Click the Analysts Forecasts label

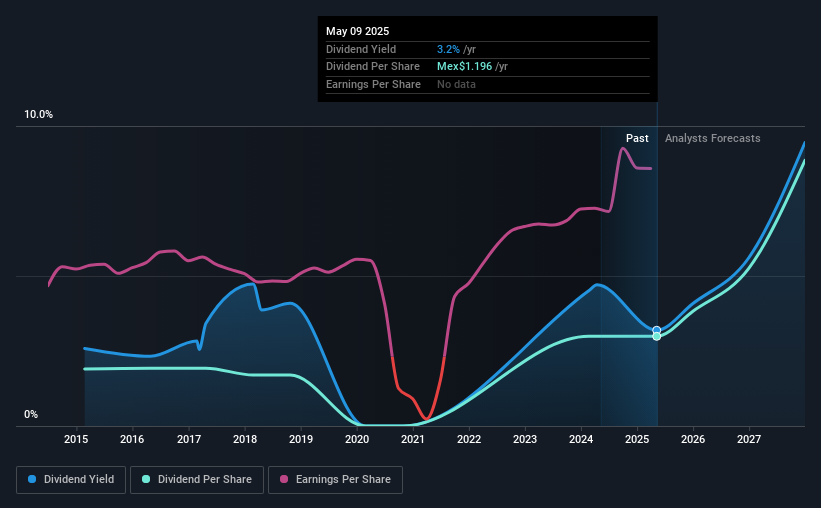713,138
